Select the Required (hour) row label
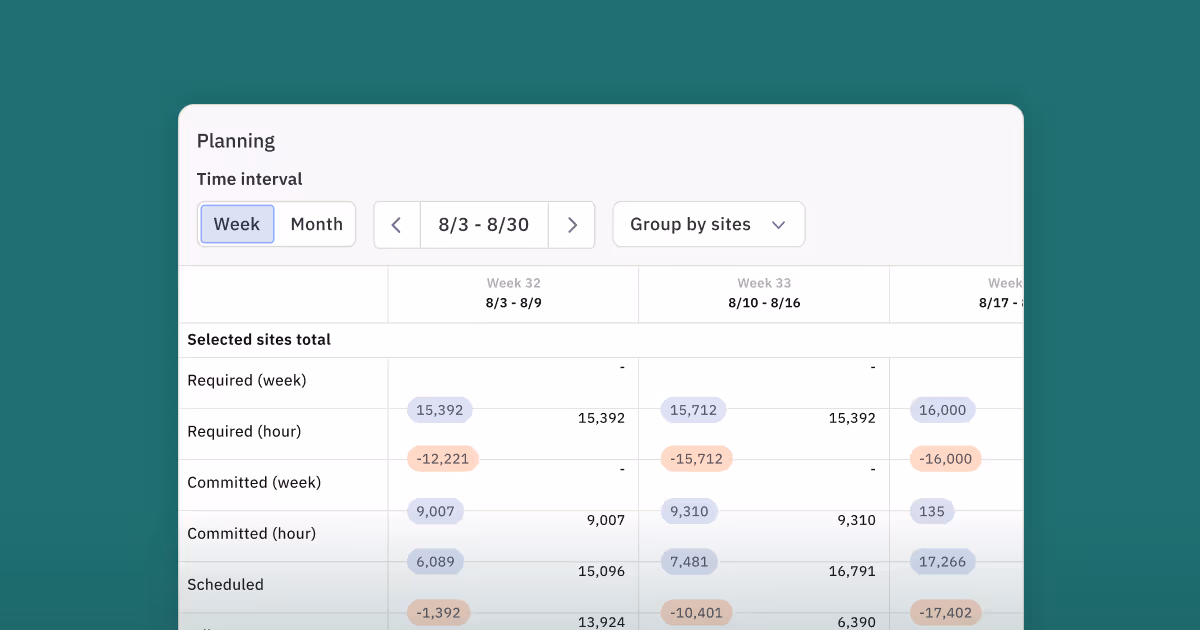This screenshot has width=1200, height=630. [244, 431]
